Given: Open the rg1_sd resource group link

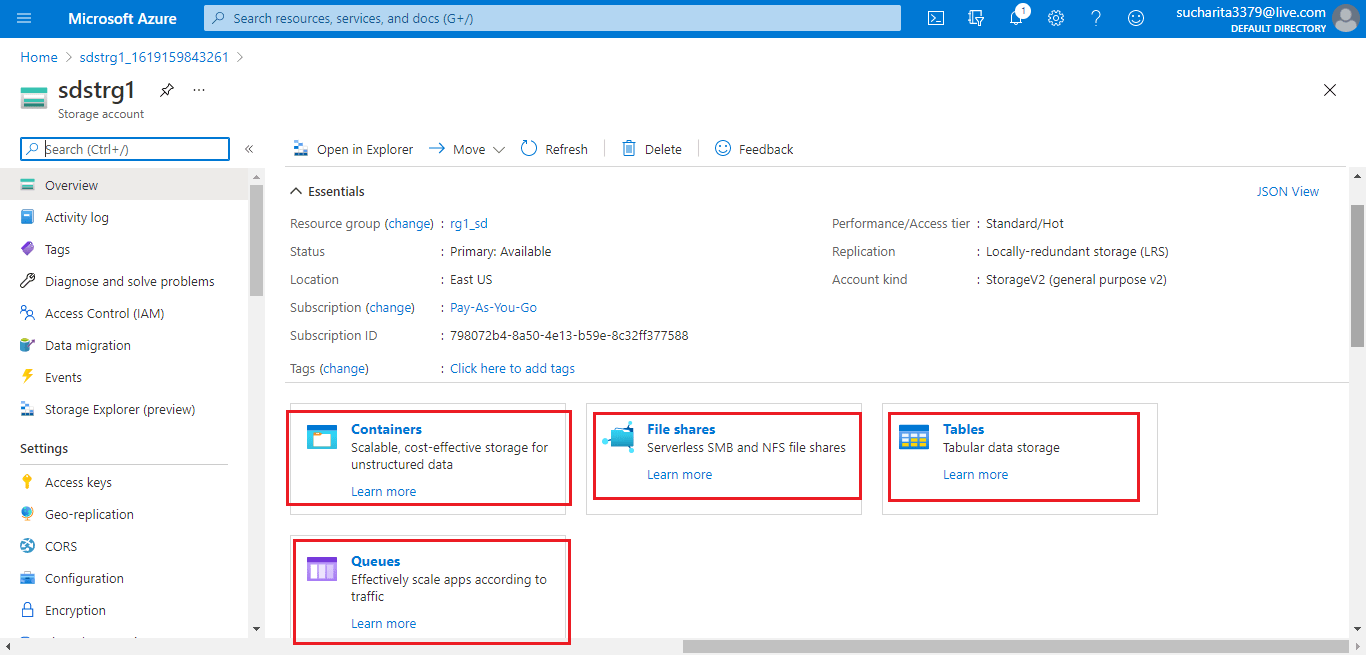Looking at the screenshot, I should [x=468, y=223].
